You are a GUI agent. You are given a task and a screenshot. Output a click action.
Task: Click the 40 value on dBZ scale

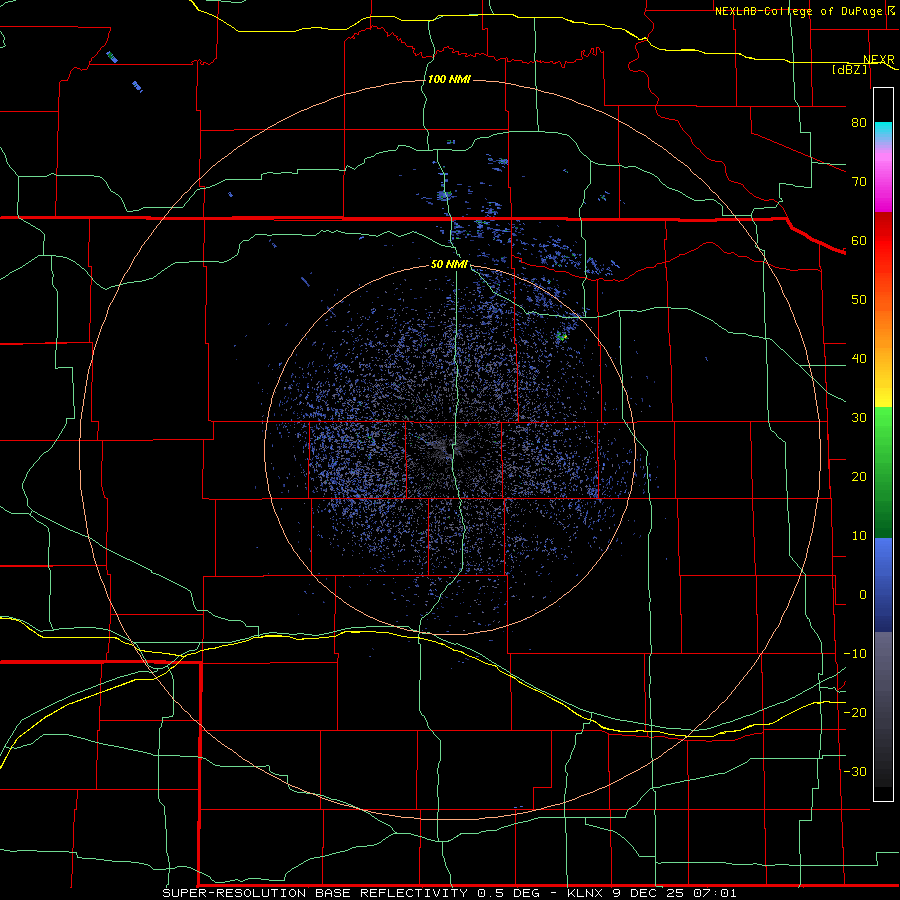[859, 359]
